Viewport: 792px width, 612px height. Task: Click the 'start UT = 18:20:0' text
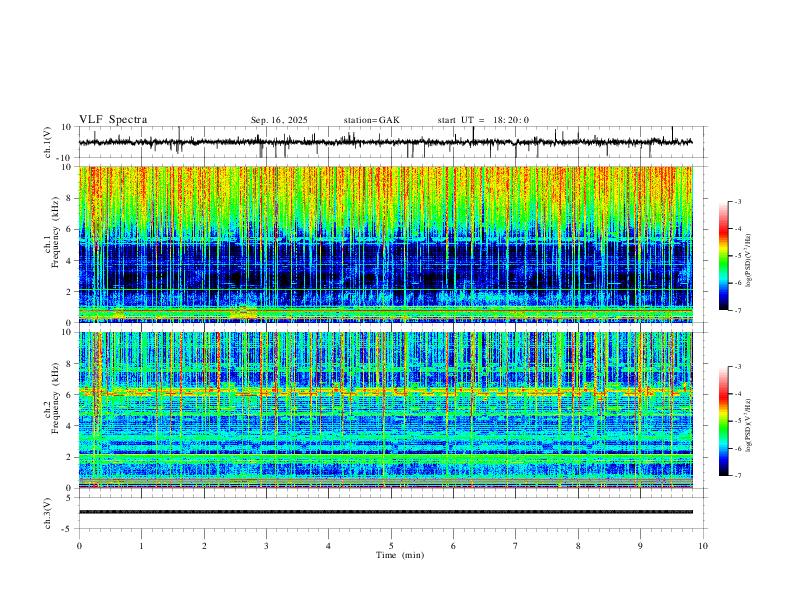point(483,120)
